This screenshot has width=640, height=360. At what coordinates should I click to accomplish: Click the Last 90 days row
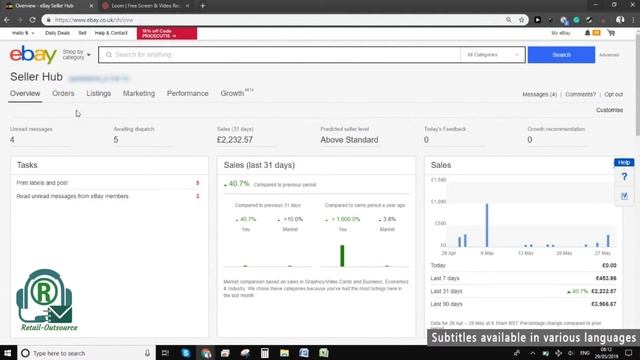pyautogui.click(x=523, y=304)
